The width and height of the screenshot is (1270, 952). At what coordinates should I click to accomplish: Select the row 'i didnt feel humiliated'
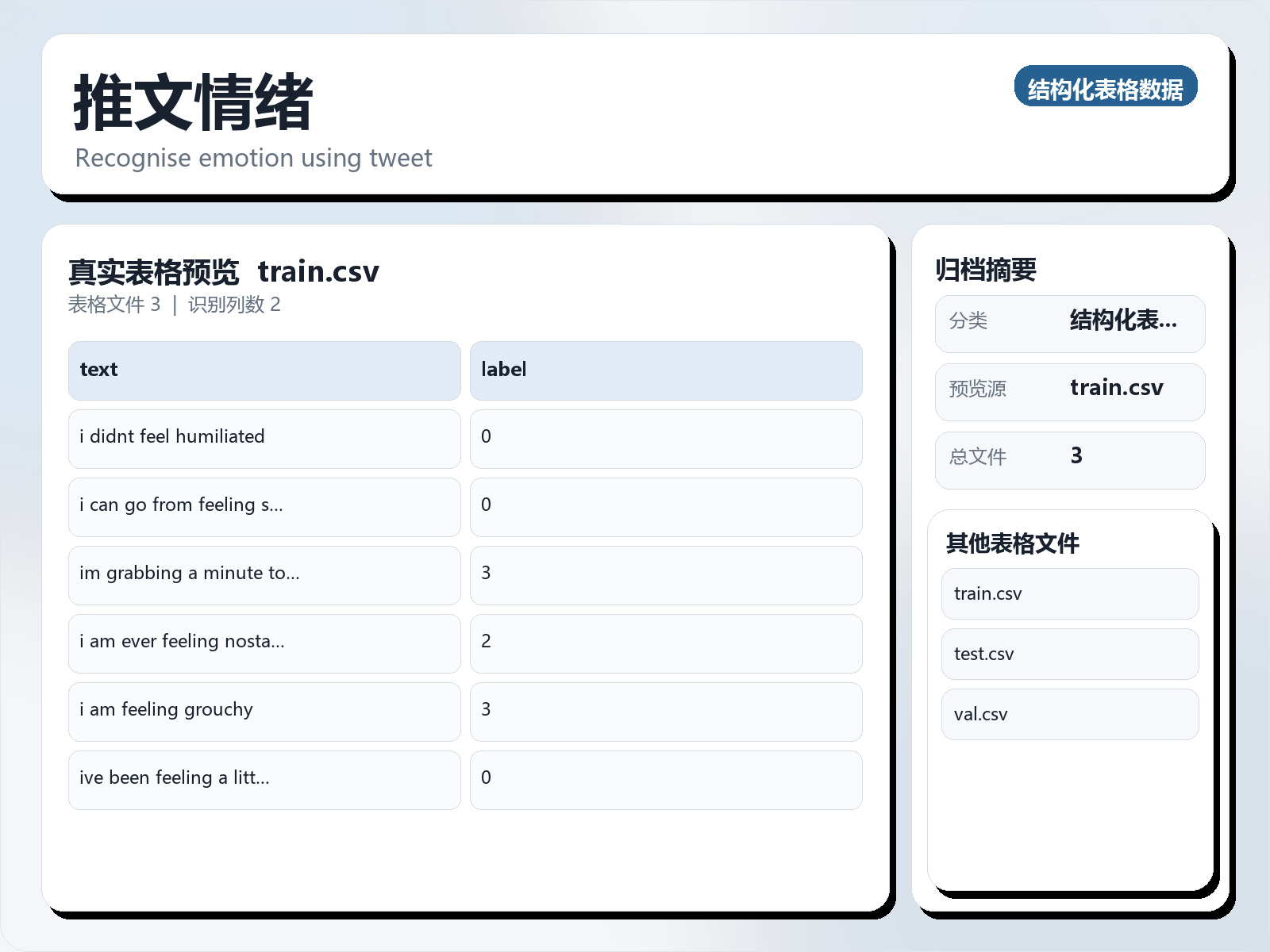coord(264,438)
